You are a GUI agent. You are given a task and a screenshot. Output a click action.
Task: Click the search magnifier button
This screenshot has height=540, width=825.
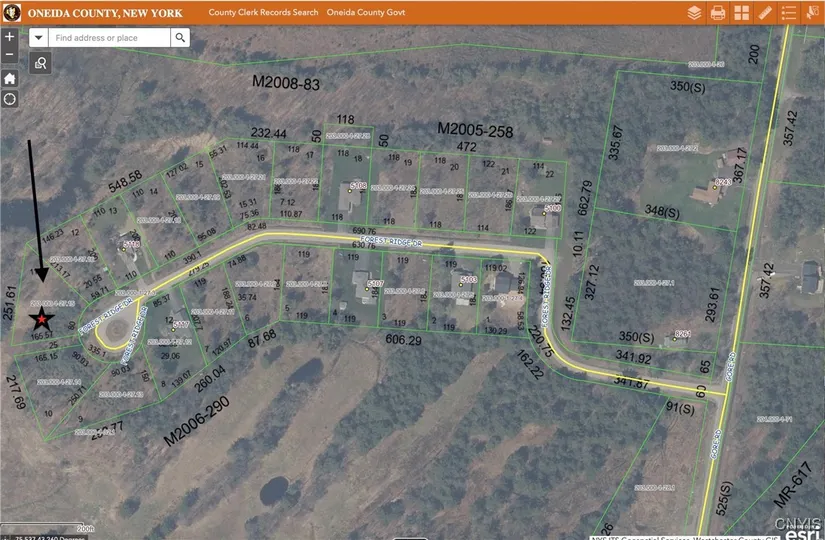pyautogui.click(x=180, y=37)
